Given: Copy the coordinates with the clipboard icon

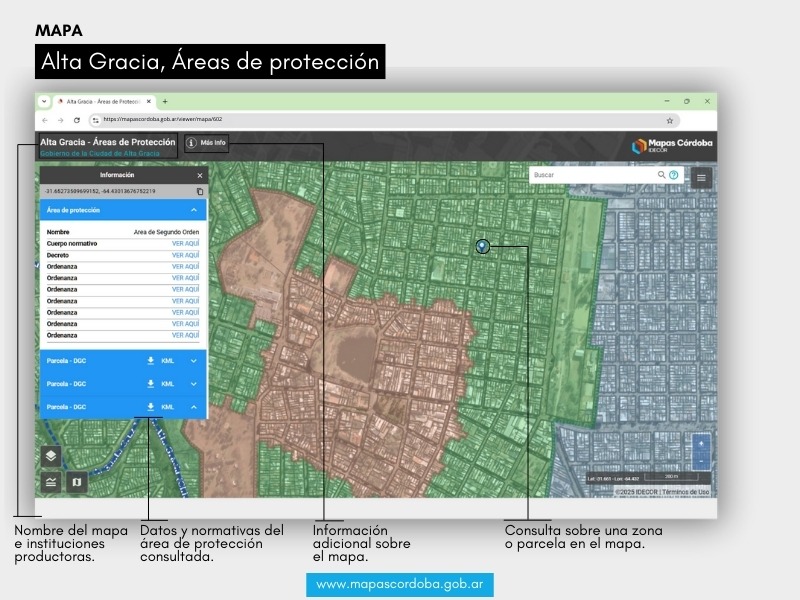Looking at the screenshot, I should coord(199,191).
